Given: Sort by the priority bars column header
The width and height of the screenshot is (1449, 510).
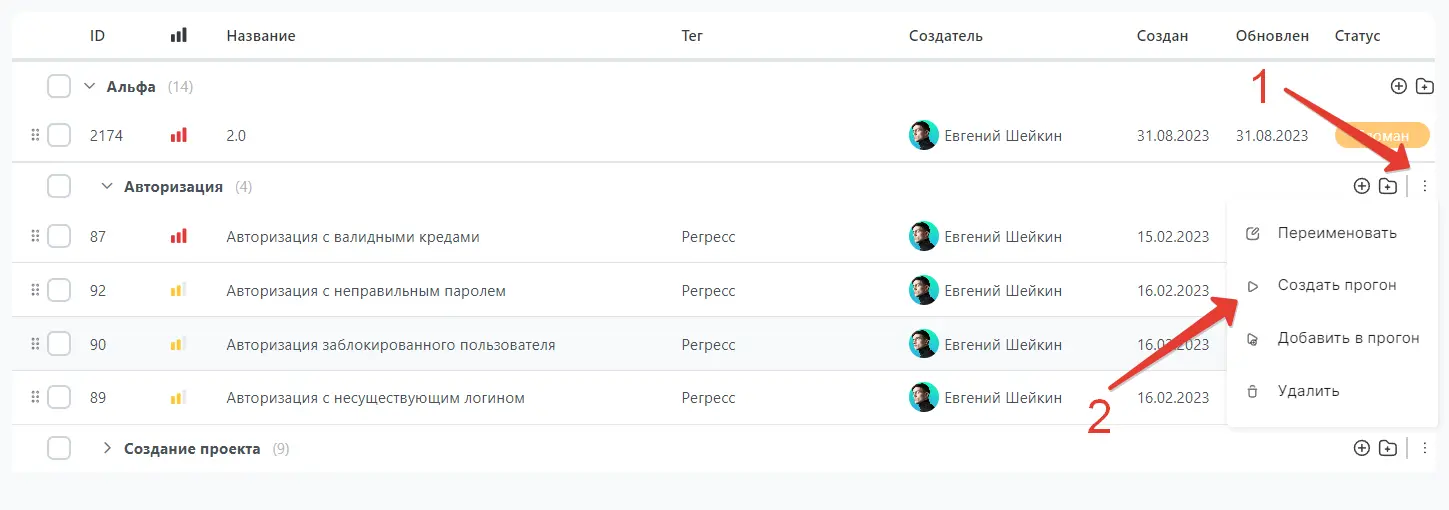Looking at the screenshot, I should (178, 36).
